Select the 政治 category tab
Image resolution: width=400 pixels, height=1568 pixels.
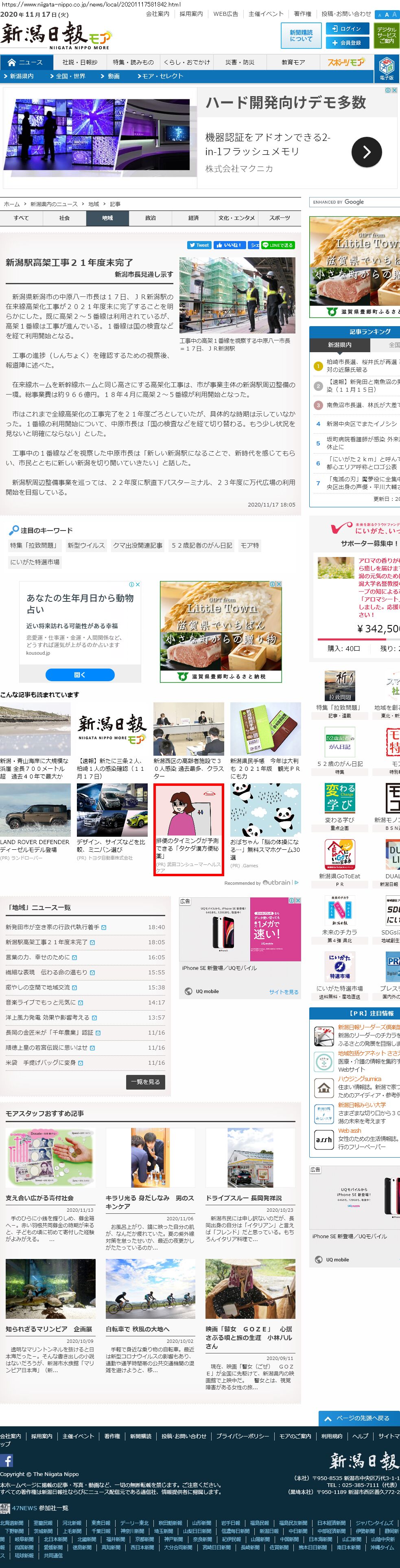[x=150, y=218]
